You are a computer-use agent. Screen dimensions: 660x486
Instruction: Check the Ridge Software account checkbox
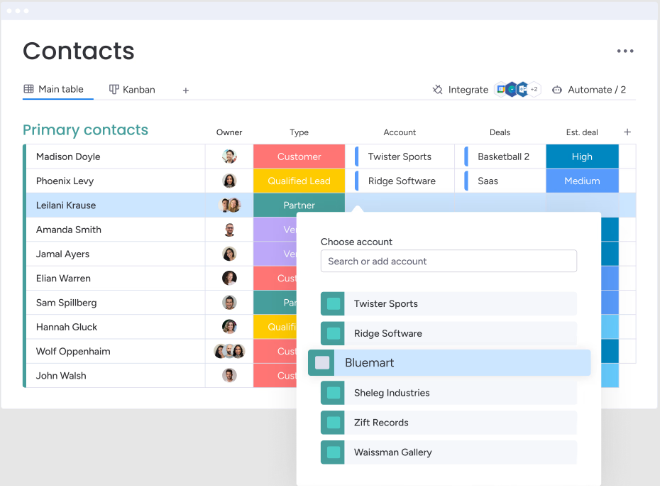pyautogui.click(x=333, y=333)
